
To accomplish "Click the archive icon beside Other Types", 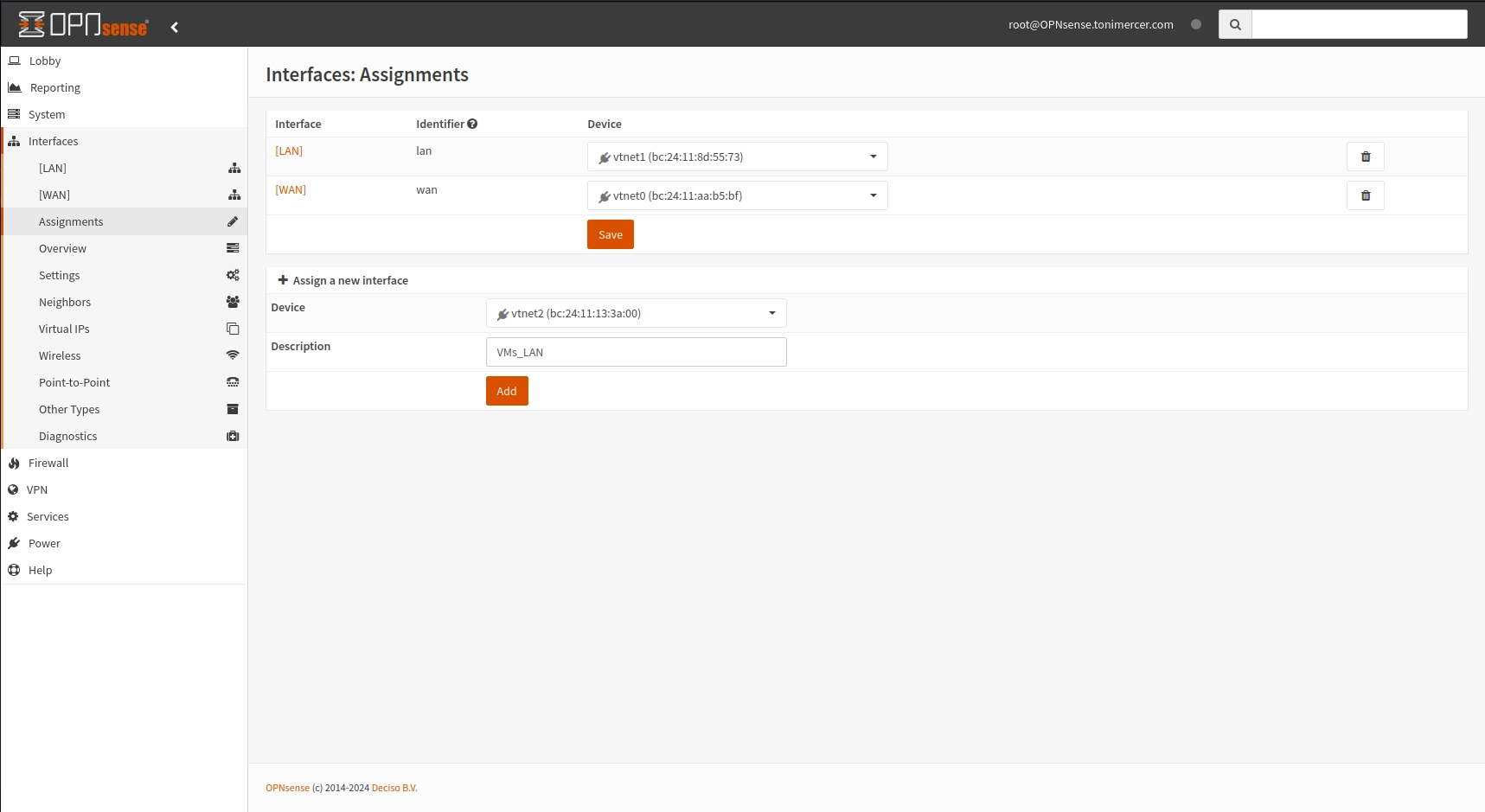I will [x=233, y=409].
